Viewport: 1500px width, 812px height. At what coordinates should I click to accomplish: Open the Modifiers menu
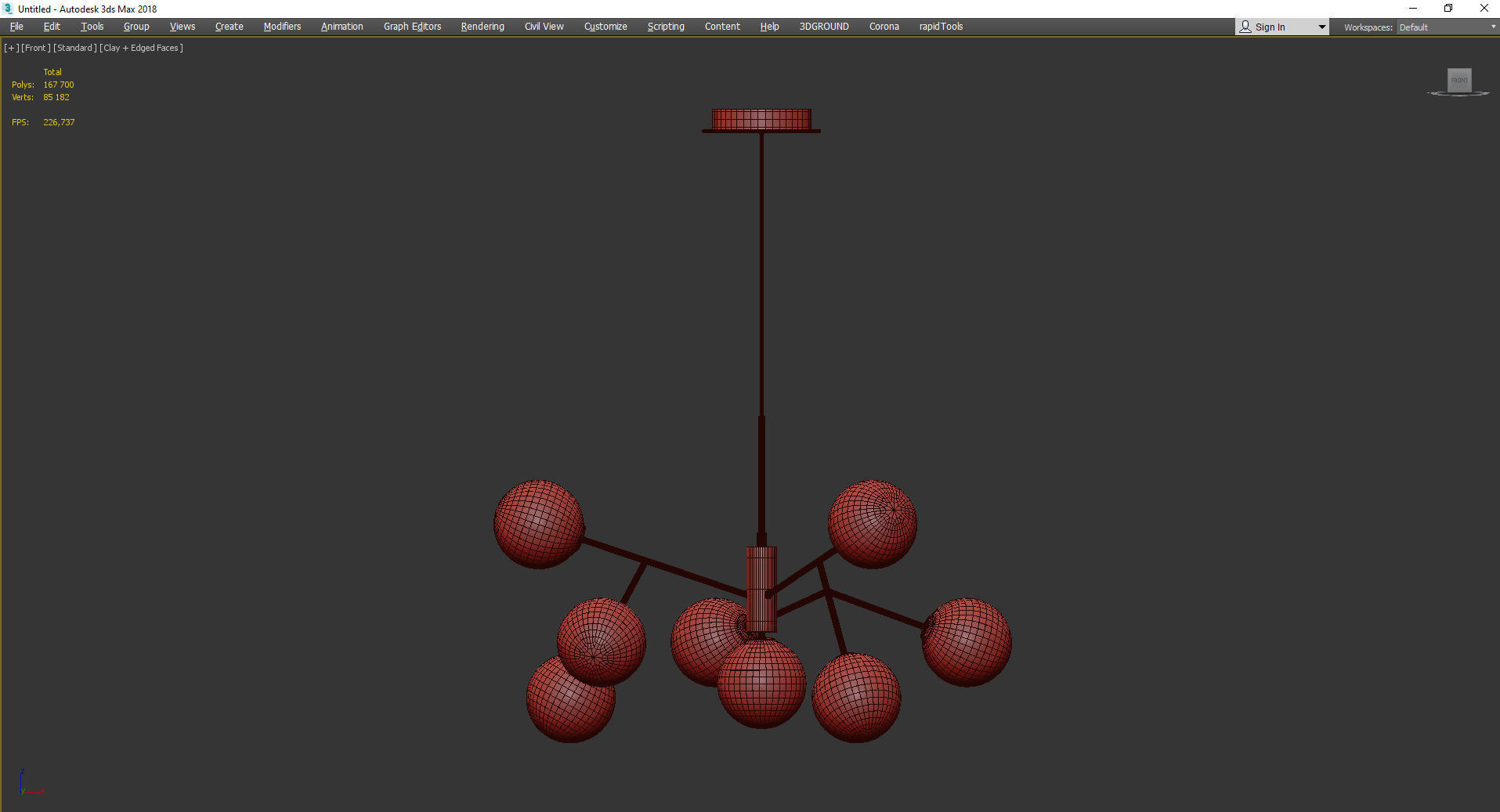coord(282,27)
